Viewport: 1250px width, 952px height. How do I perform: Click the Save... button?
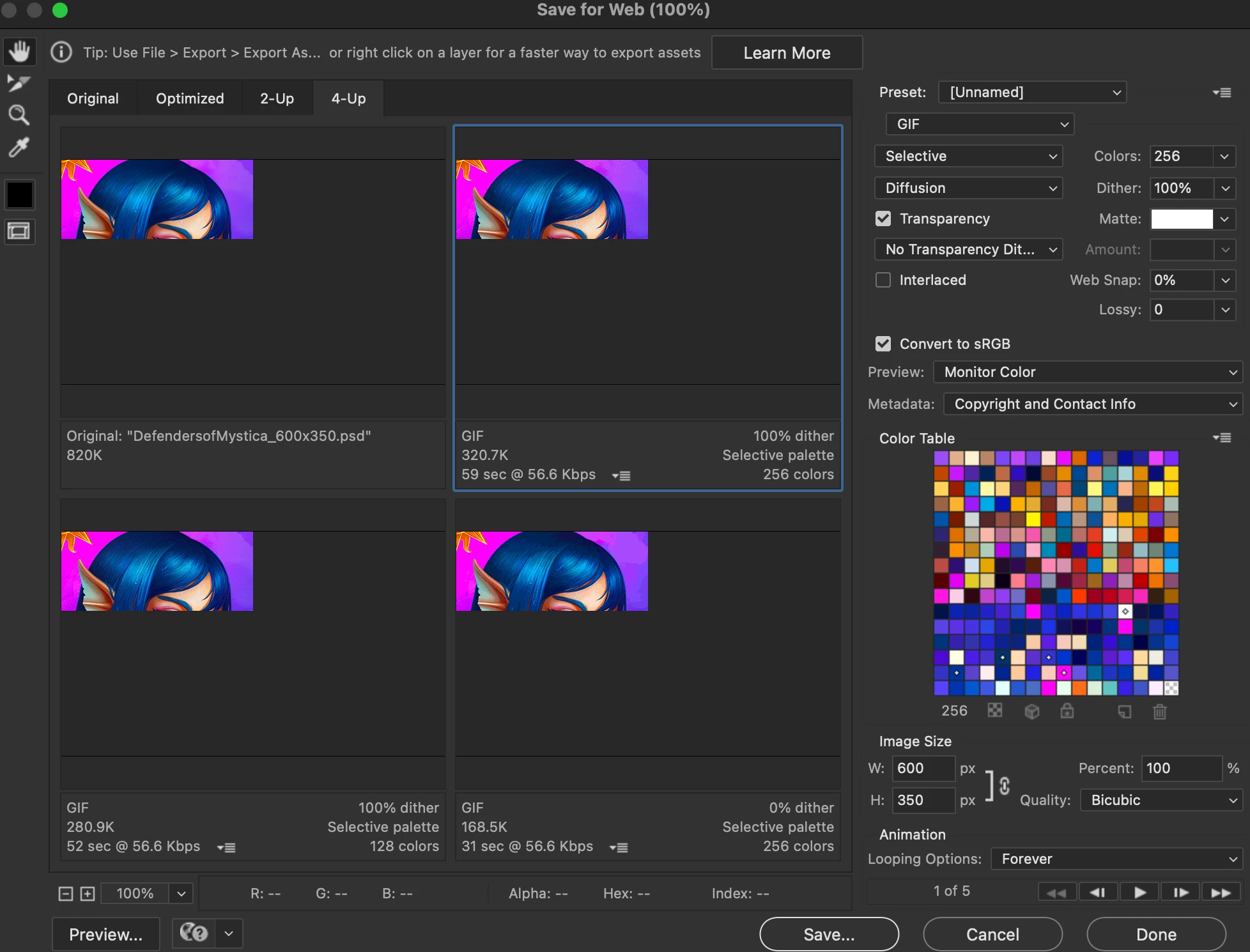point(829,934)
